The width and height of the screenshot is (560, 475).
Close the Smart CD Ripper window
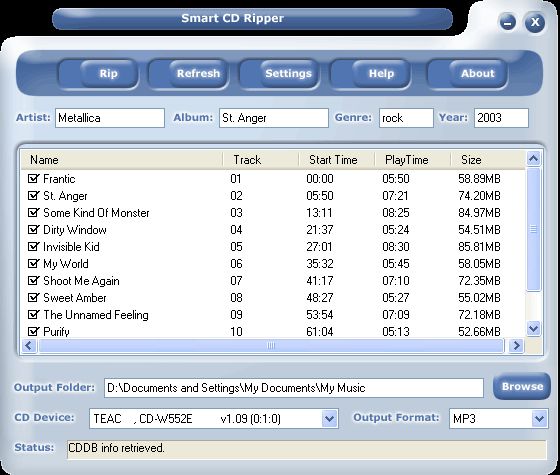[x=535, y=22]
